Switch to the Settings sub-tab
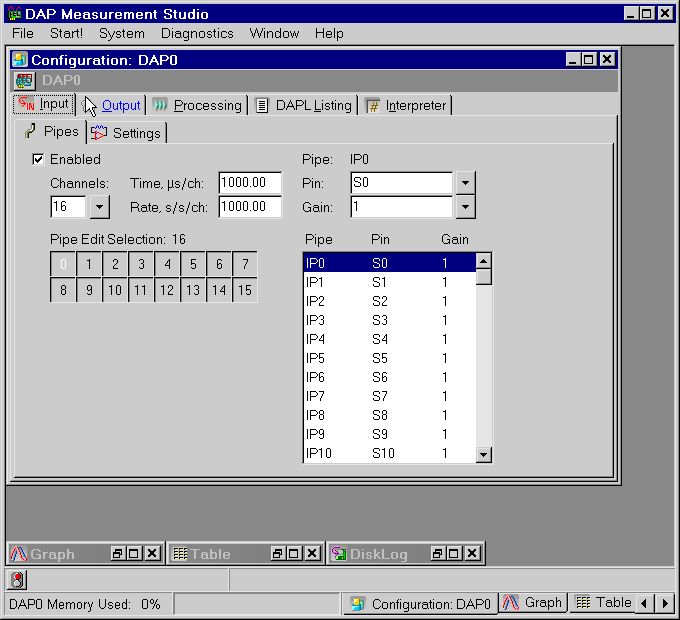Image resolution: width=680 pixels, height=620 pixels. (126, 133)
